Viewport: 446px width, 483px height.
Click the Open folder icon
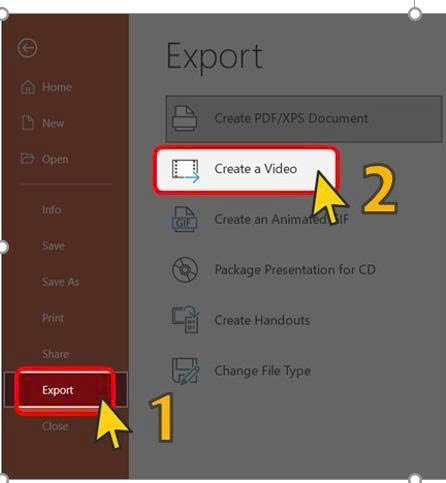tap(27, 158)
